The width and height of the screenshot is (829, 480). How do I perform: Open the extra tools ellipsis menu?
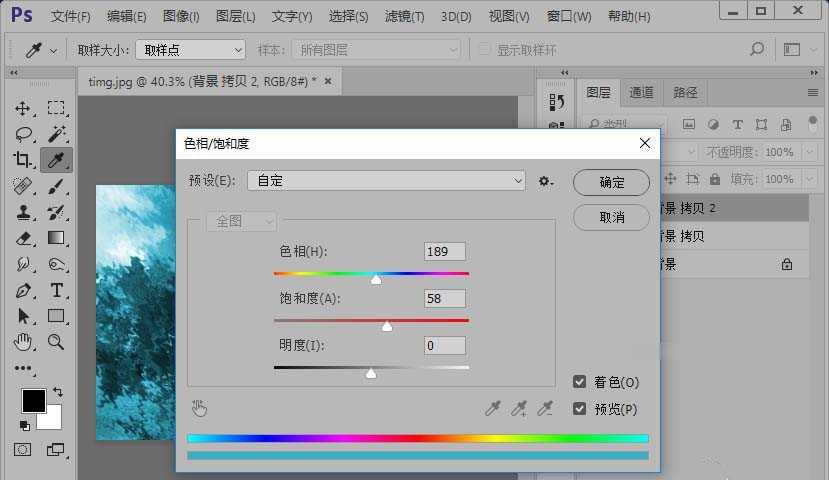23,368
